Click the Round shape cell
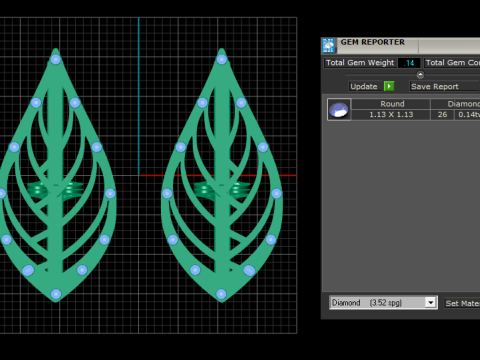This screenshot has width=480, height=360. pos(391,104)
